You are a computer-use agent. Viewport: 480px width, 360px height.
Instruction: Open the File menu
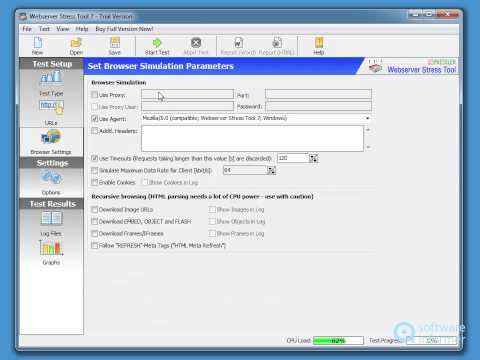pyautogui.click(x=27, y=29)
